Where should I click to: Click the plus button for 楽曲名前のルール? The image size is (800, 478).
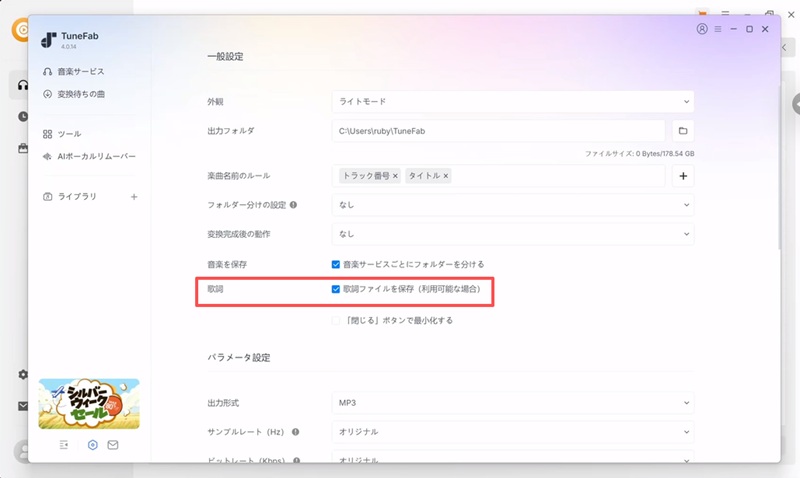(683, 176)
